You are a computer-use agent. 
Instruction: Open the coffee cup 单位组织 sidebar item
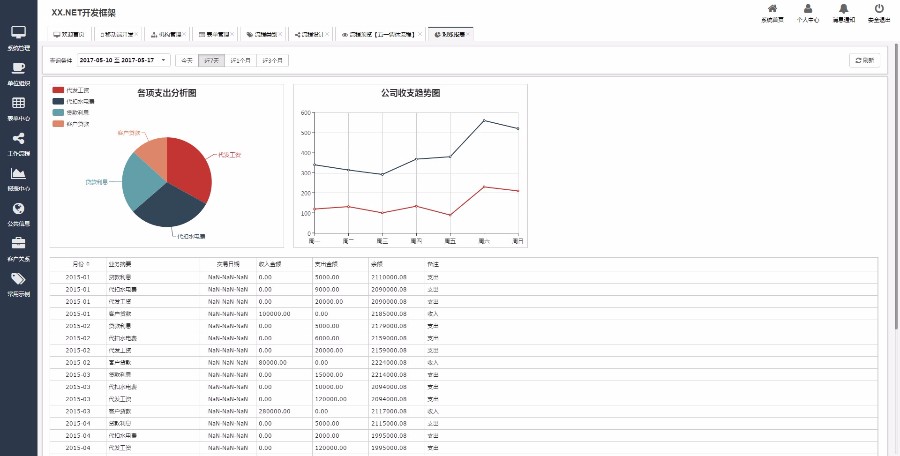point(18,74)
